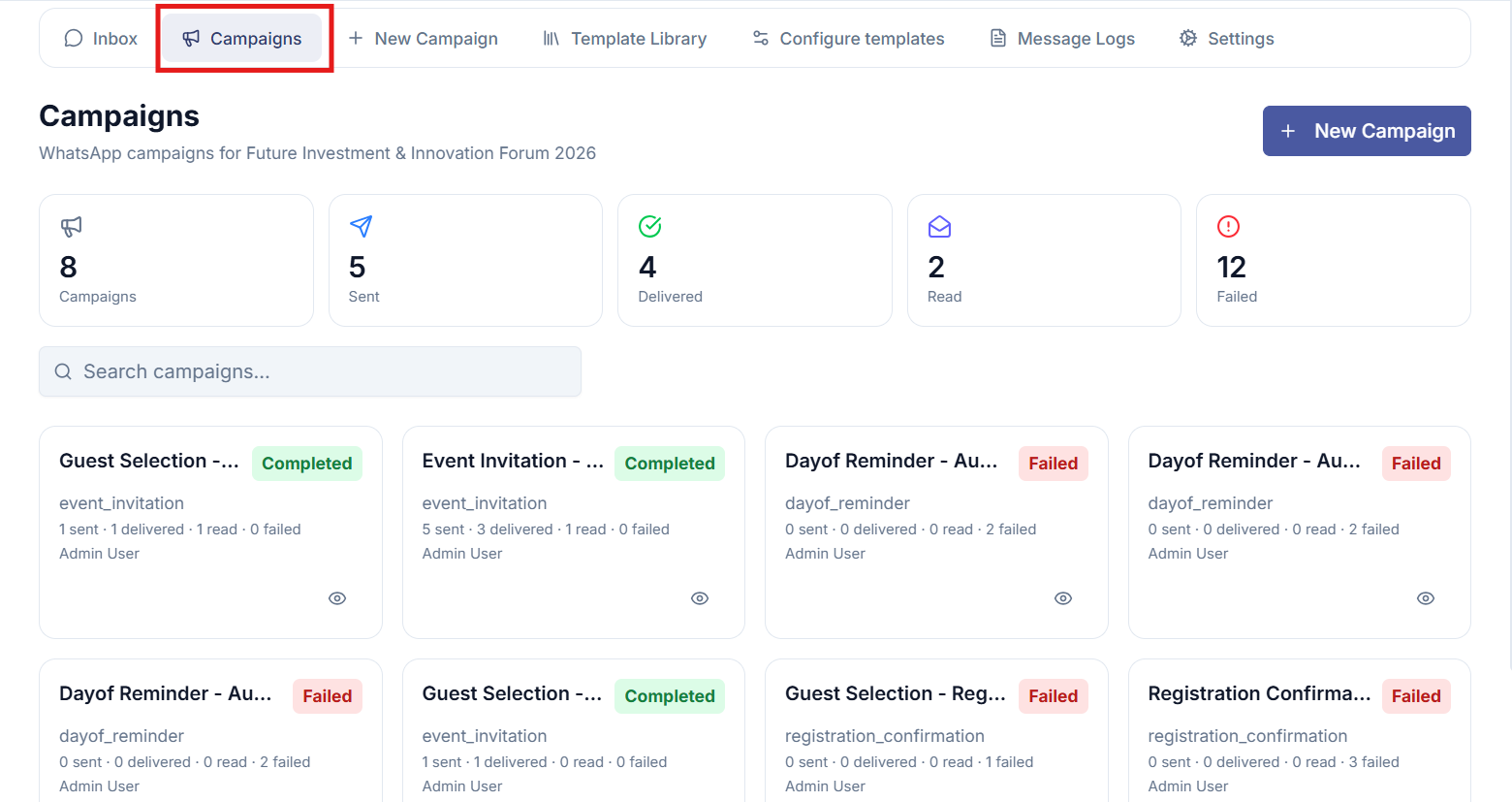Open the "Guest Selection - Reg..." campaign title
Image resolution: width=1512 pixels, height=802 pixels.
pyautogui.click(x=896, y=693)
